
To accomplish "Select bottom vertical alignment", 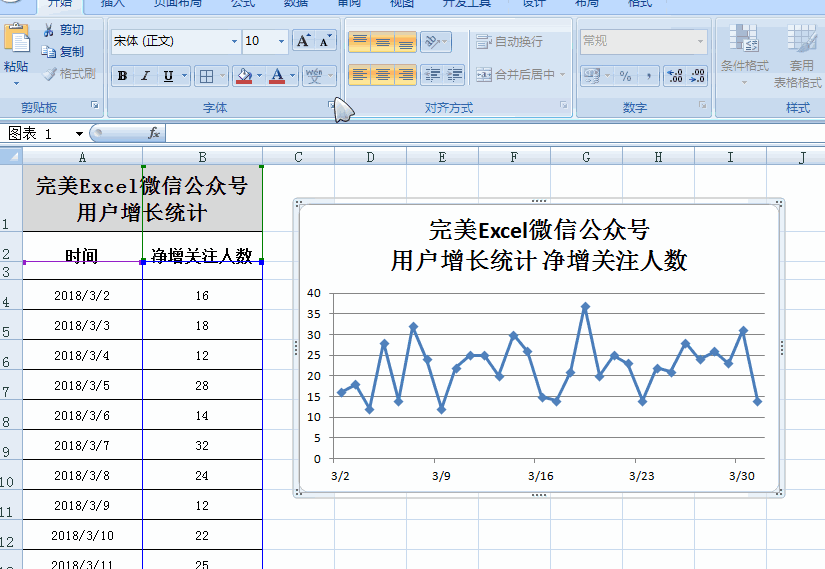I will click(405, 42).
